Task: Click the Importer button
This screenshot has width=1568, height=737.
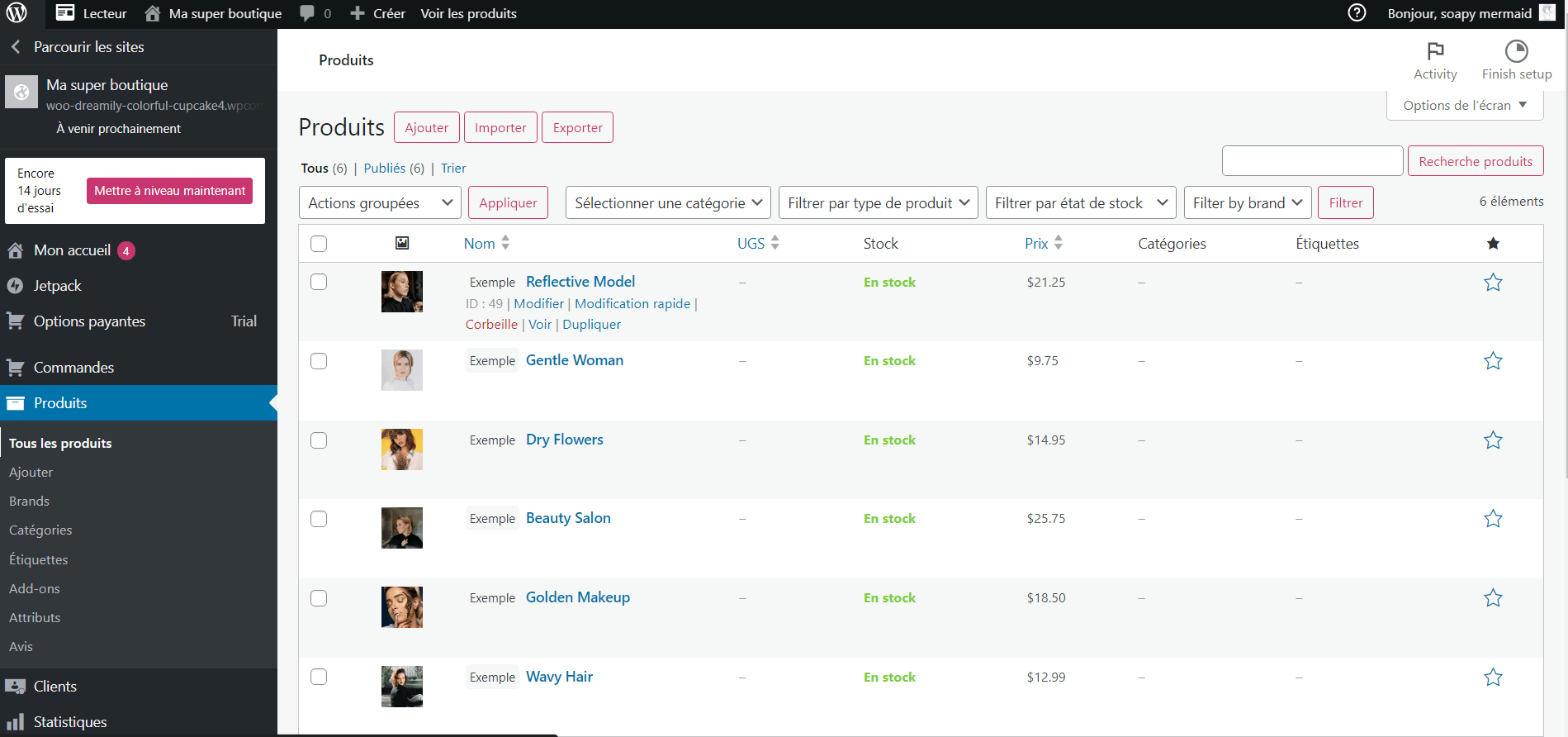Action: point(500,127)
